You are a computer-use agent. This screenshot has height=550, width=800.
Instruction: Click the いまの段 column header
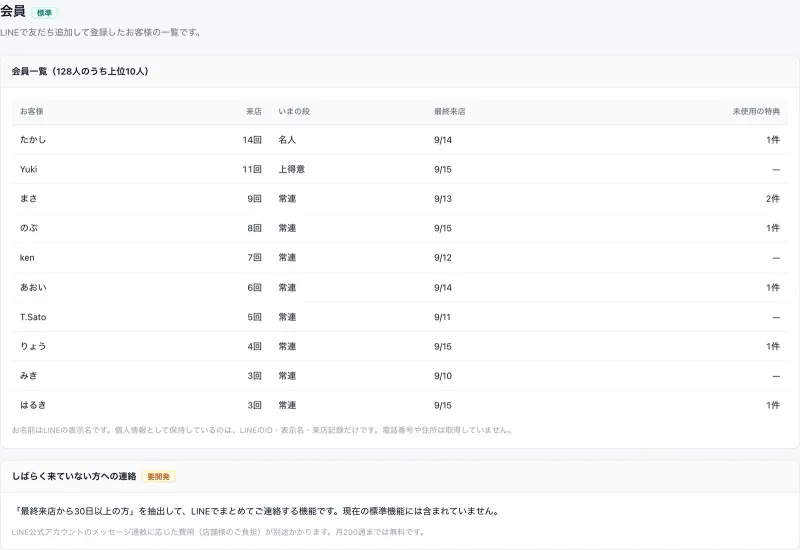pyautogui.click(x=294, y=111)
